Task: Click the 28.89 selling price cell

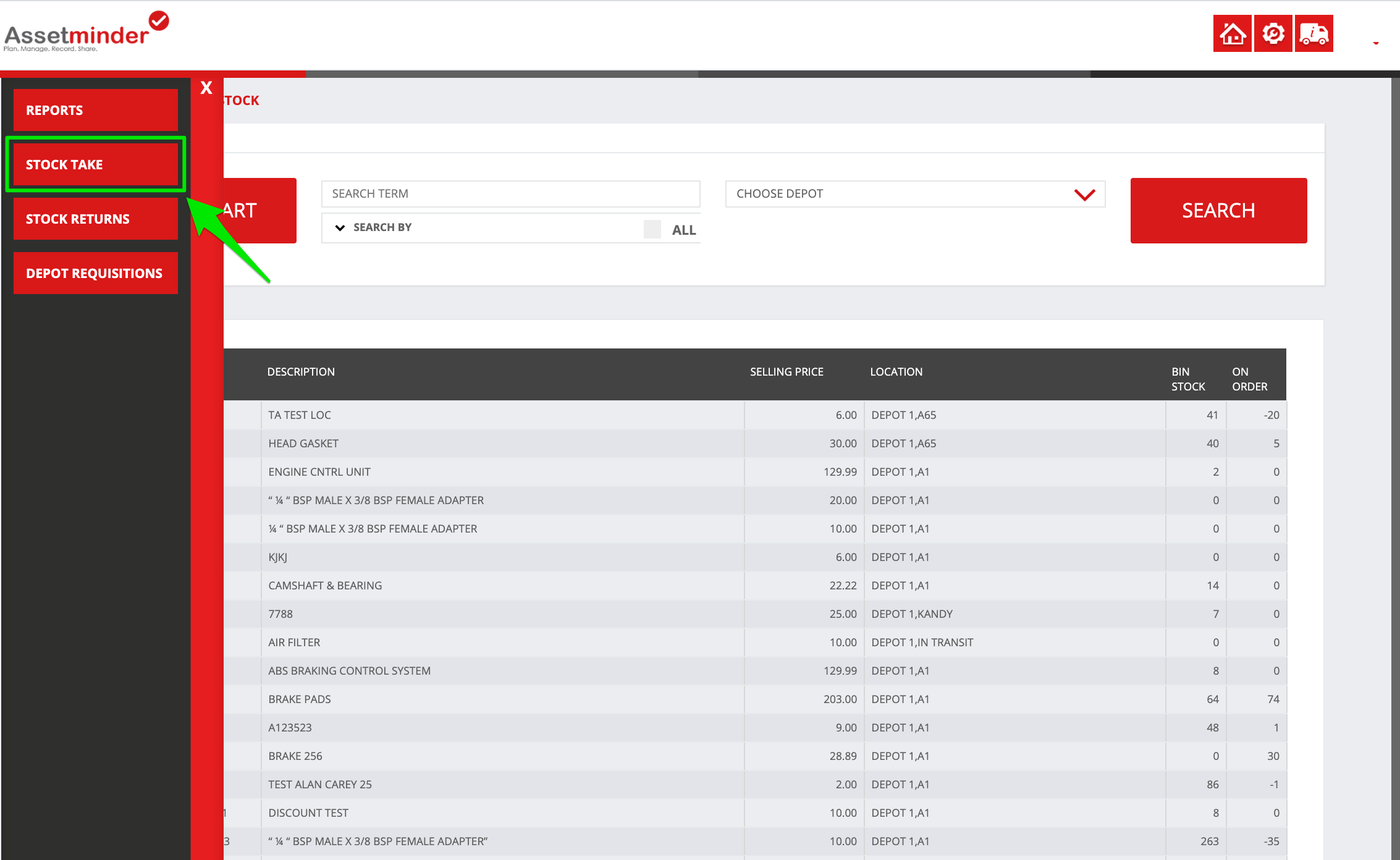Action: [x=804, y=756]
